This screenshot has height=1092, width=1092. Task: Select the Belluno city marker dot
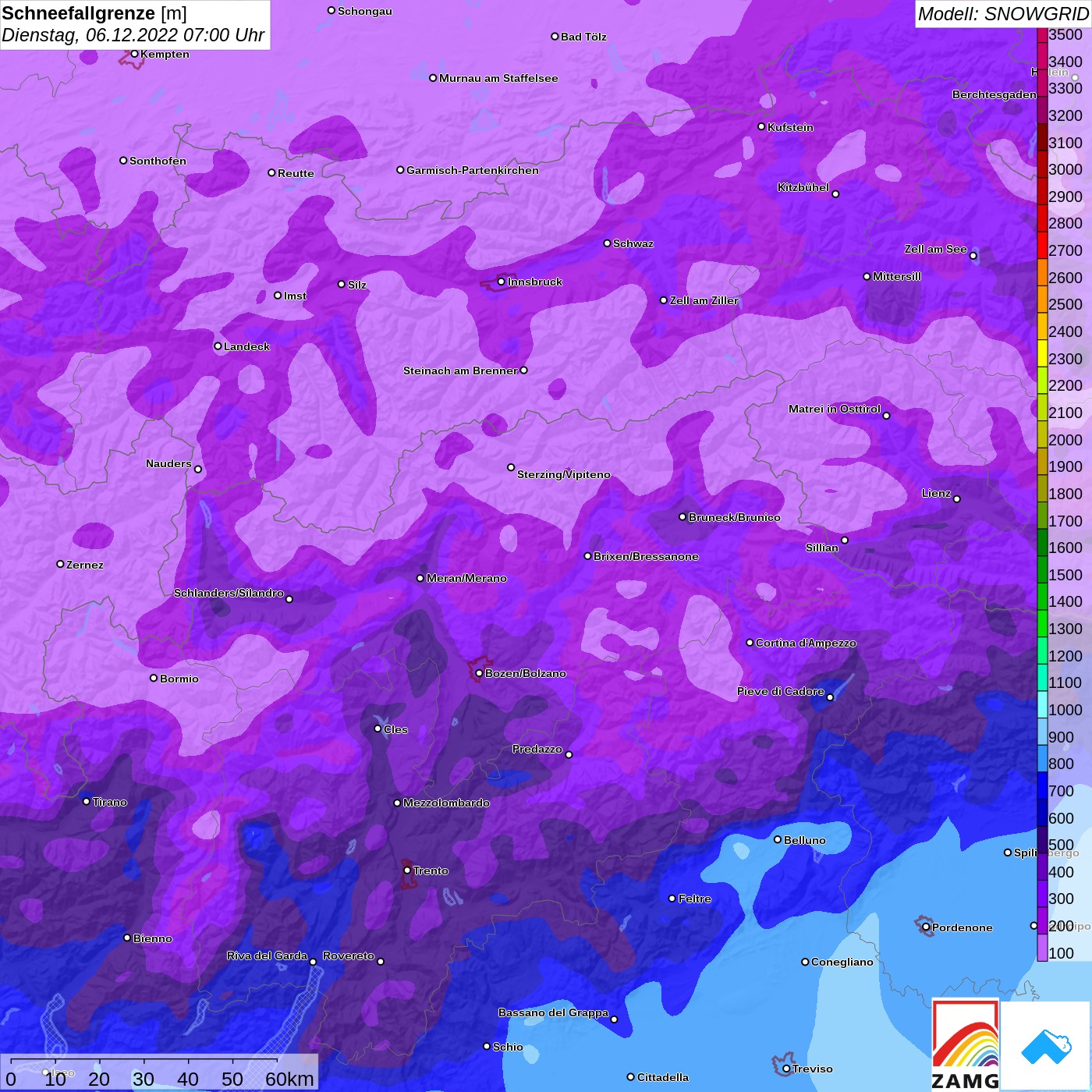tap(778, 839)
